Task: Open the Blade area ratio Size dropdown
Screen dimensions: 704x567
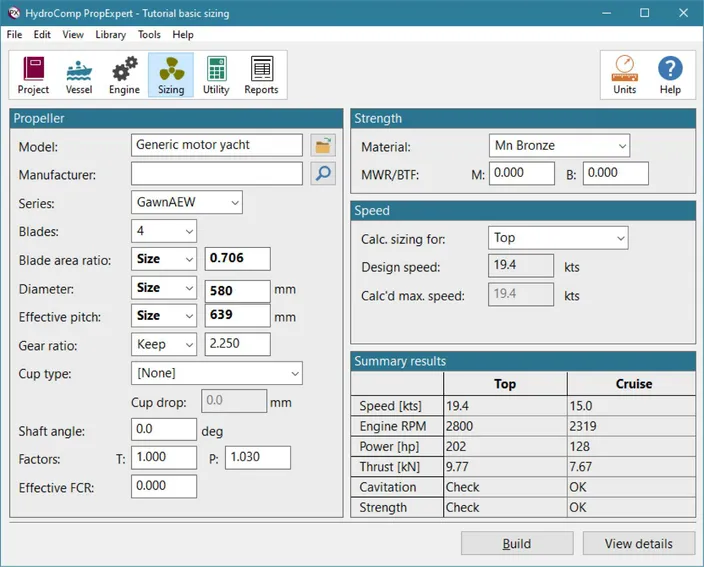Action: pos(164,259)
